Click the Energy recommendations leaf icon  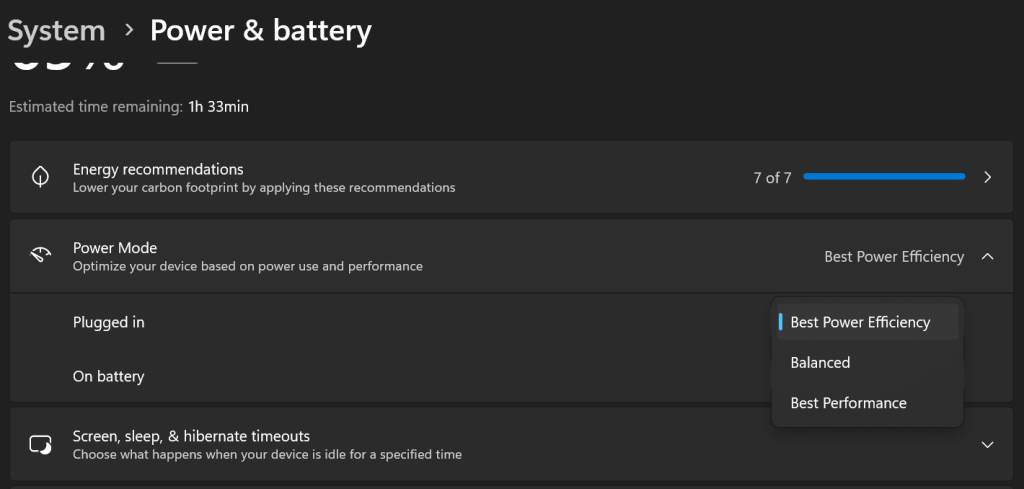[x=41, y=177]
